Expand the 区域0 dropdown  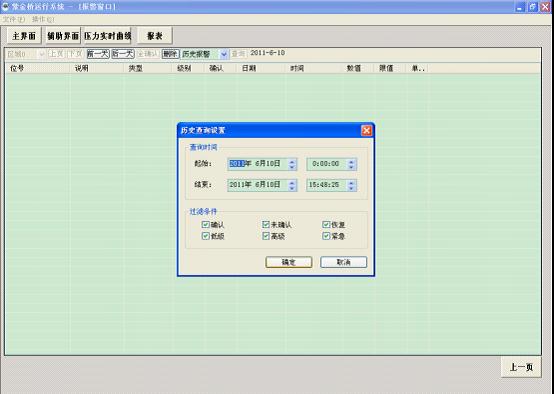[x=41, y=54]
